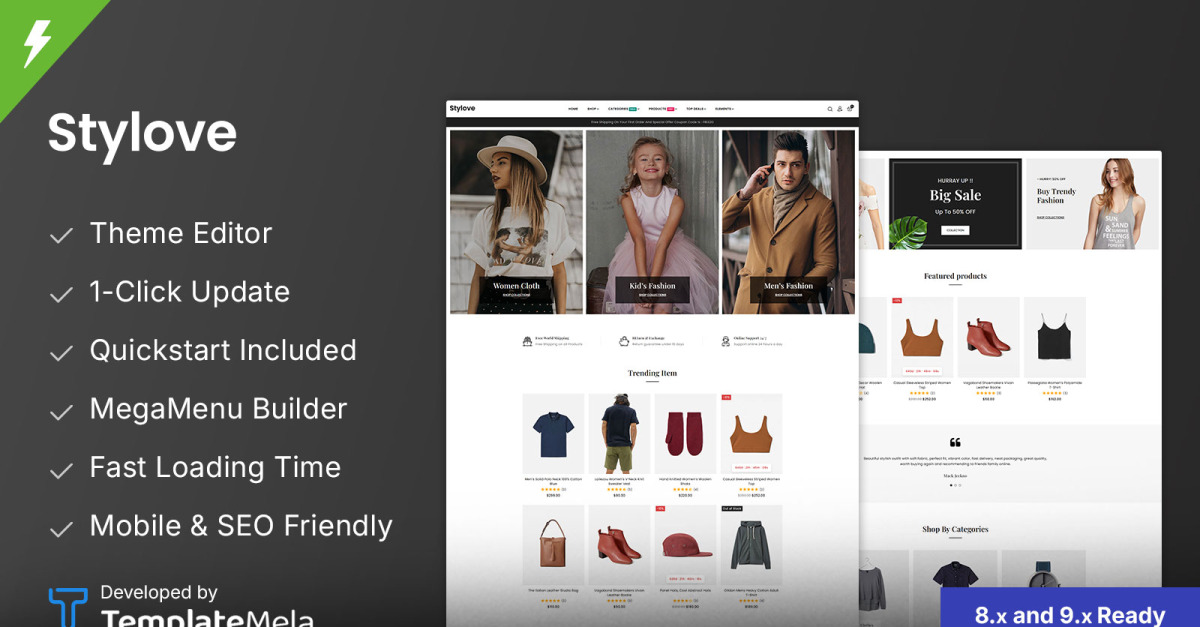Click the Out of Stock badge on hoodie
1200x627 pixels.
[731, 509]
